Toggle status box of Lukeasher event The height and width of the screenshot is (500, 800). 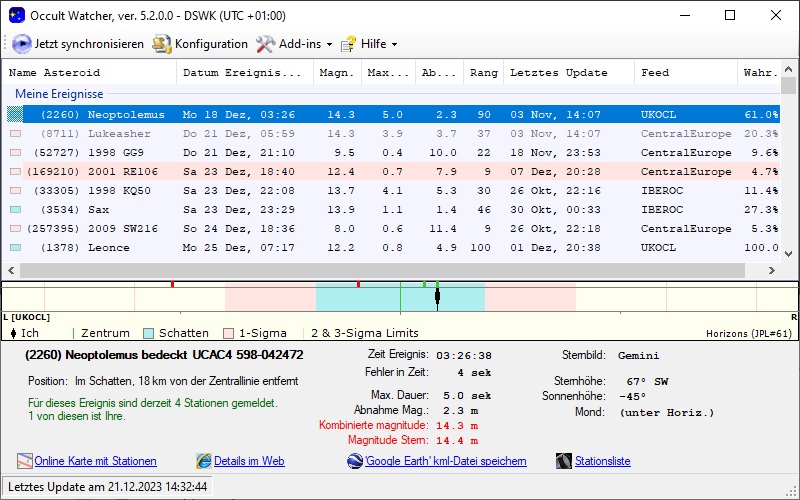(15, 134)
